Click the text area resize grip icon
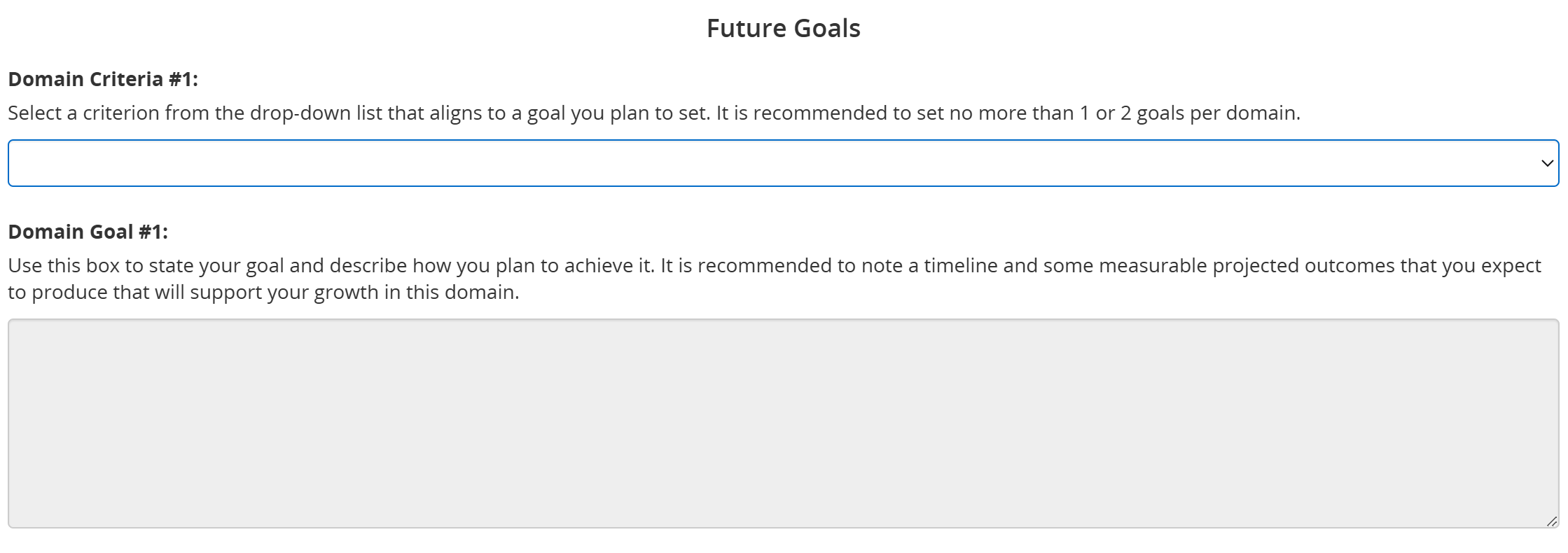This screenshot has height=553, width=1568. point(1552,521)
